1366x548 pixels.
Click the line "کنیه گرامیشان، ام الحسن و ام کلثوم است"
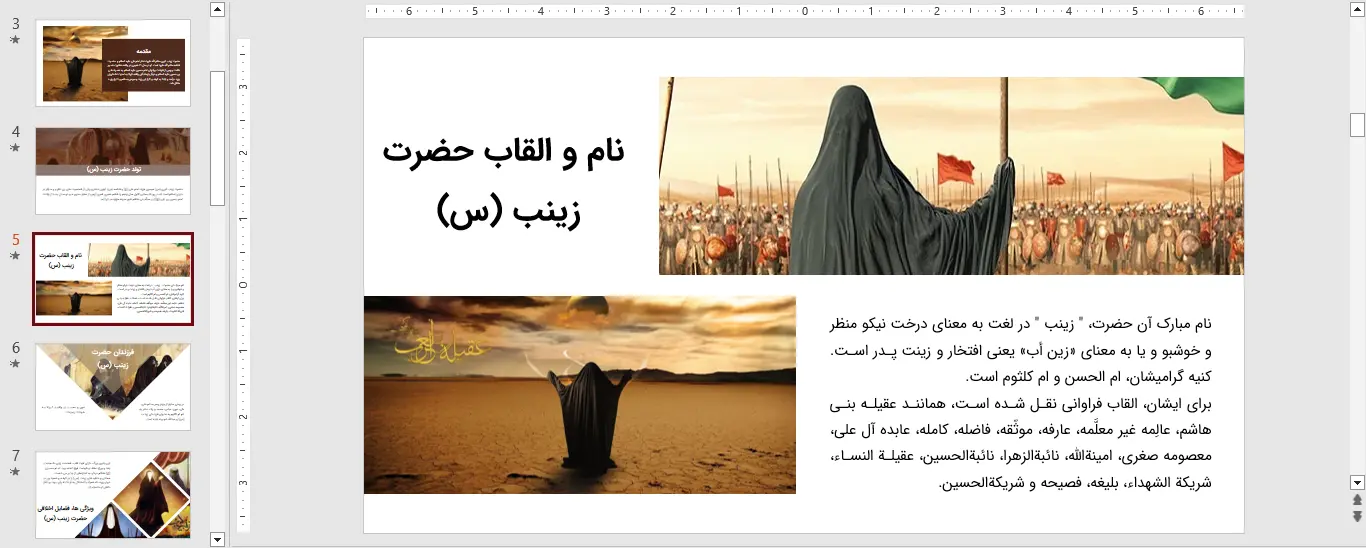point(1088,378)
